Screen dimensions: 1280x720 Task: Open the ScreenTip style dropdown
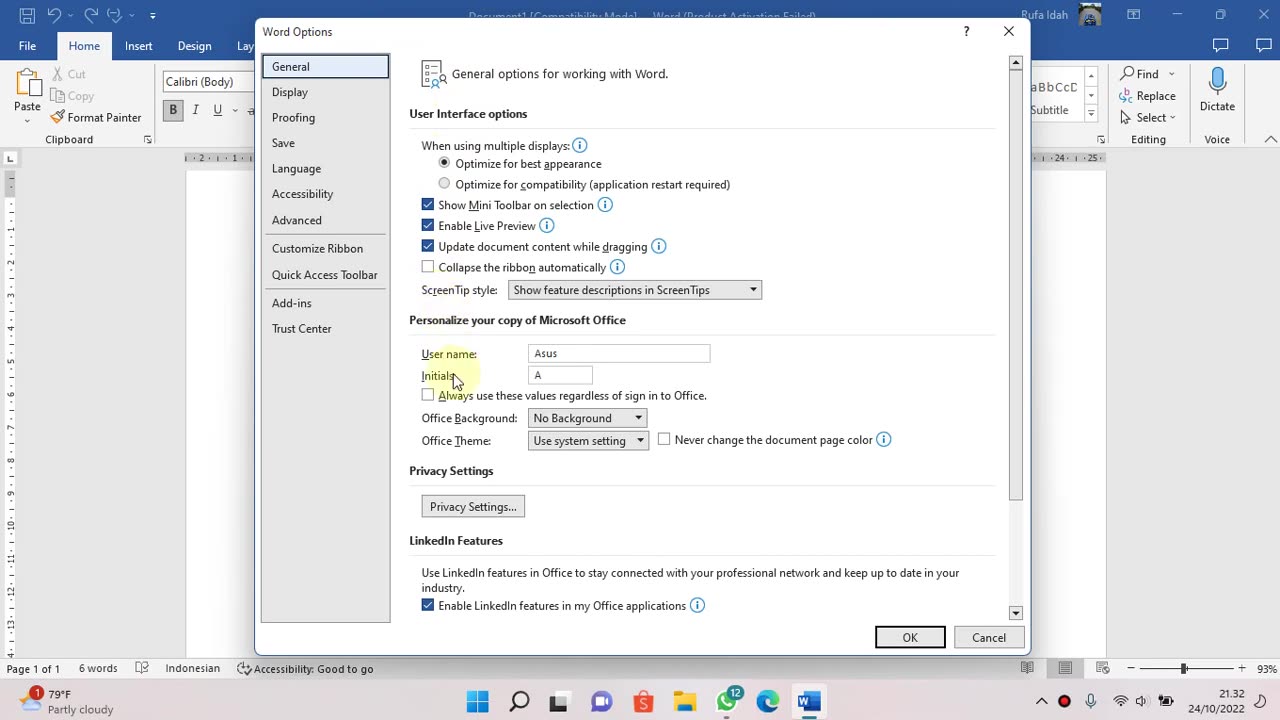(x=635, y=290)
